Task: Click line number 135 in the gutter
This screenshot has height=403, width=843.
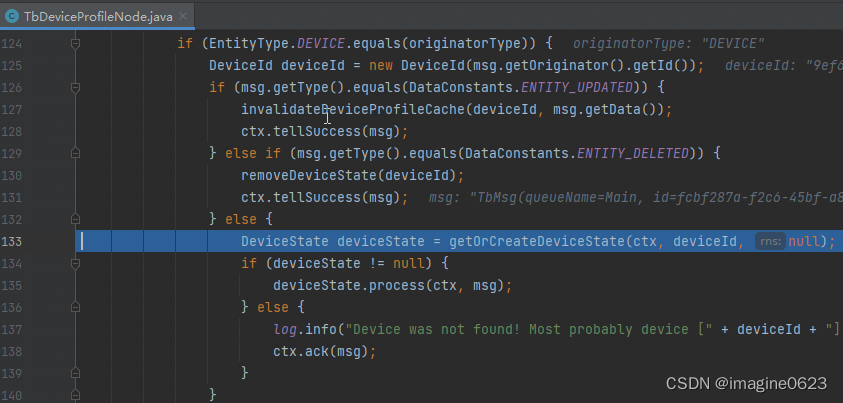Action: point(11,285)
